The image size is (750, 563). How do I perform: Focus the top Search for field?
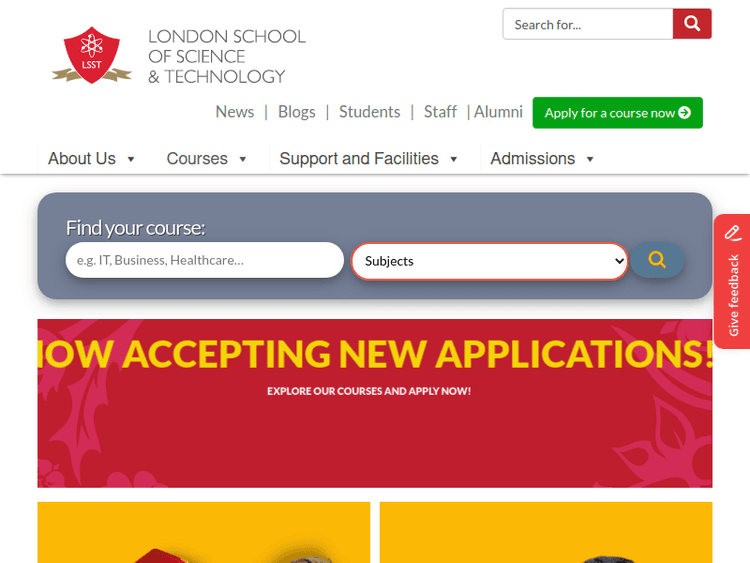click(588, 24)
